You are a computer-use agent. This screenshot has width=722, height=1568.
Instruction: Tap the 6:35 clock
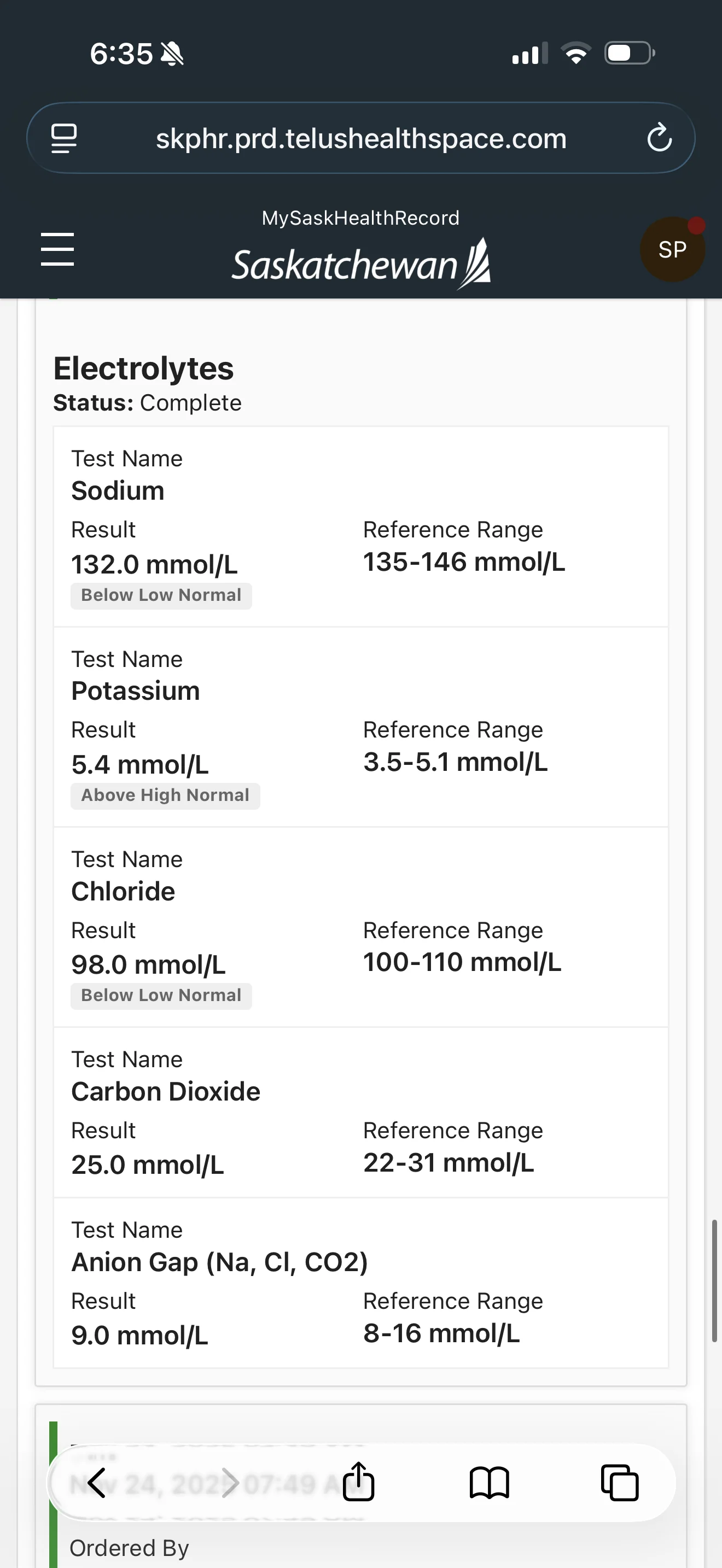121,54
